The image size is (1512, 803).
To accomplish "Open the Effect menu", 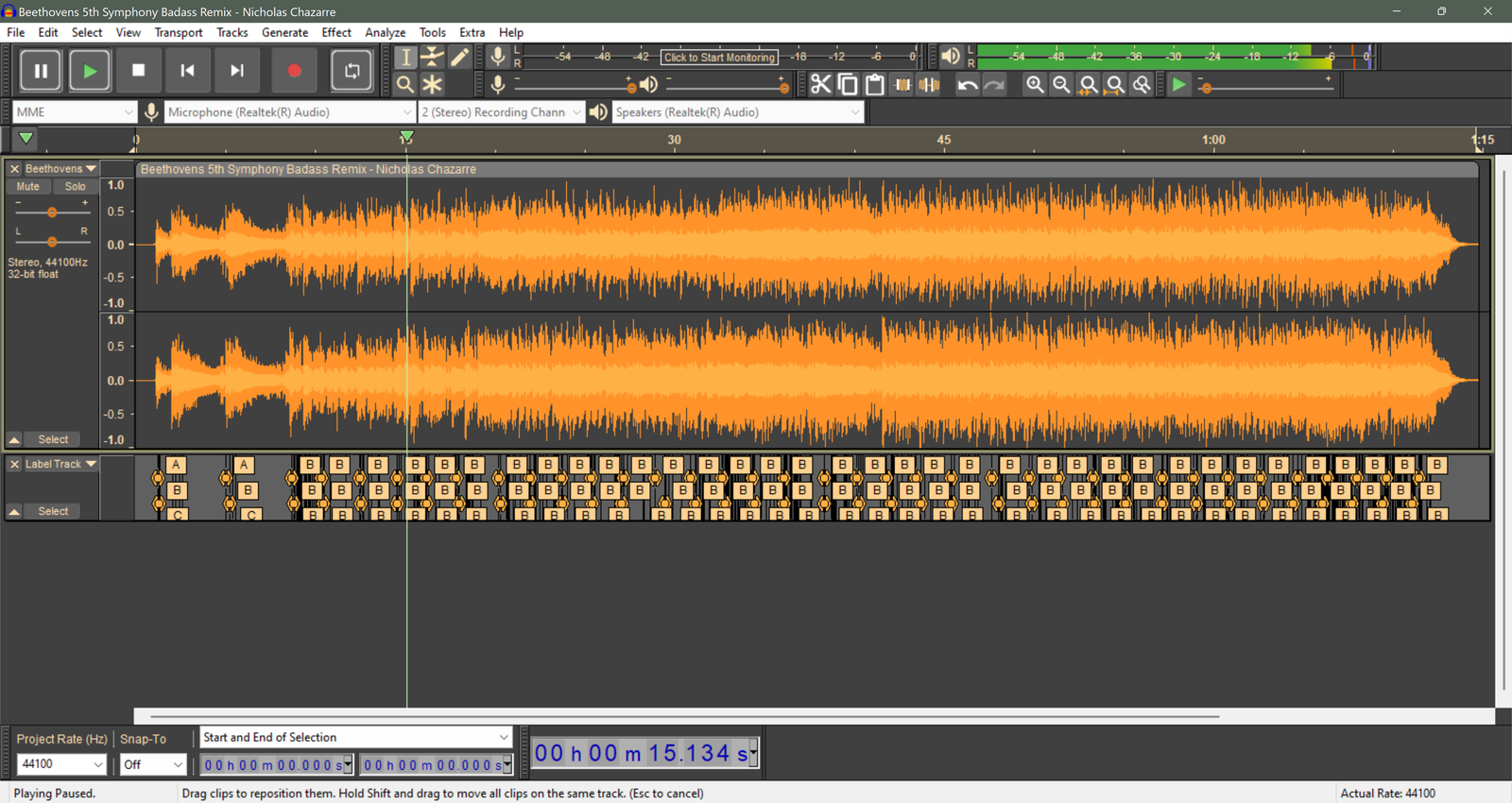I will (x=336, y=32).
